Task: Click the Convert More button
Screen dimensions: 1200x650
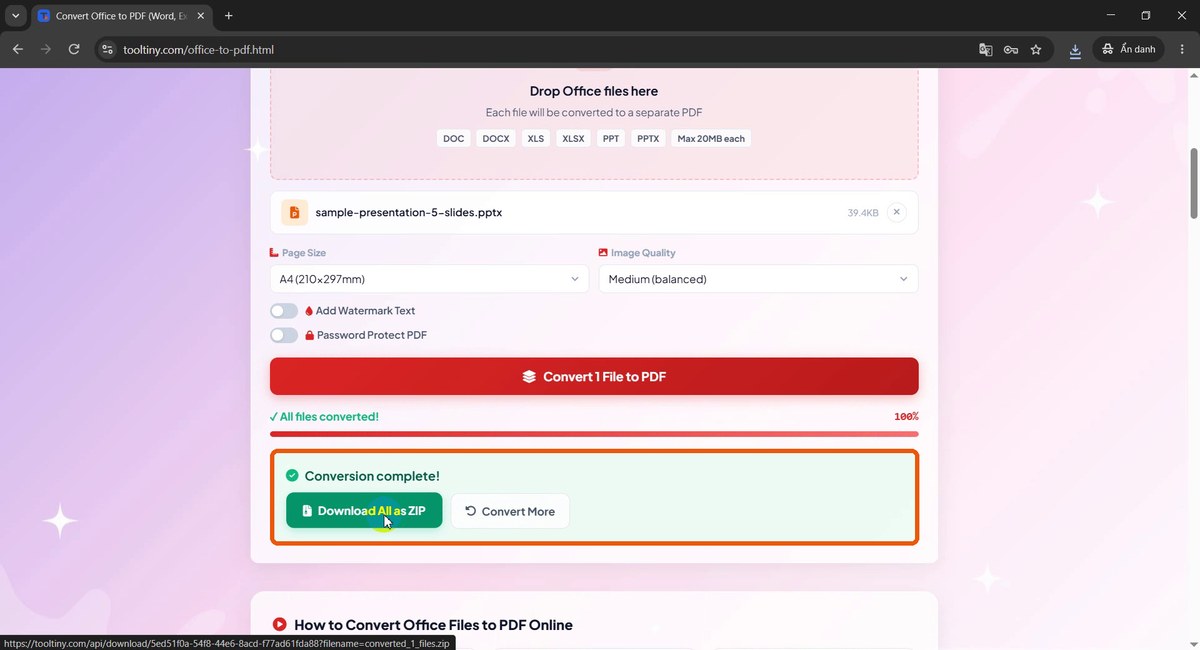Action: [x=510, y=511]
